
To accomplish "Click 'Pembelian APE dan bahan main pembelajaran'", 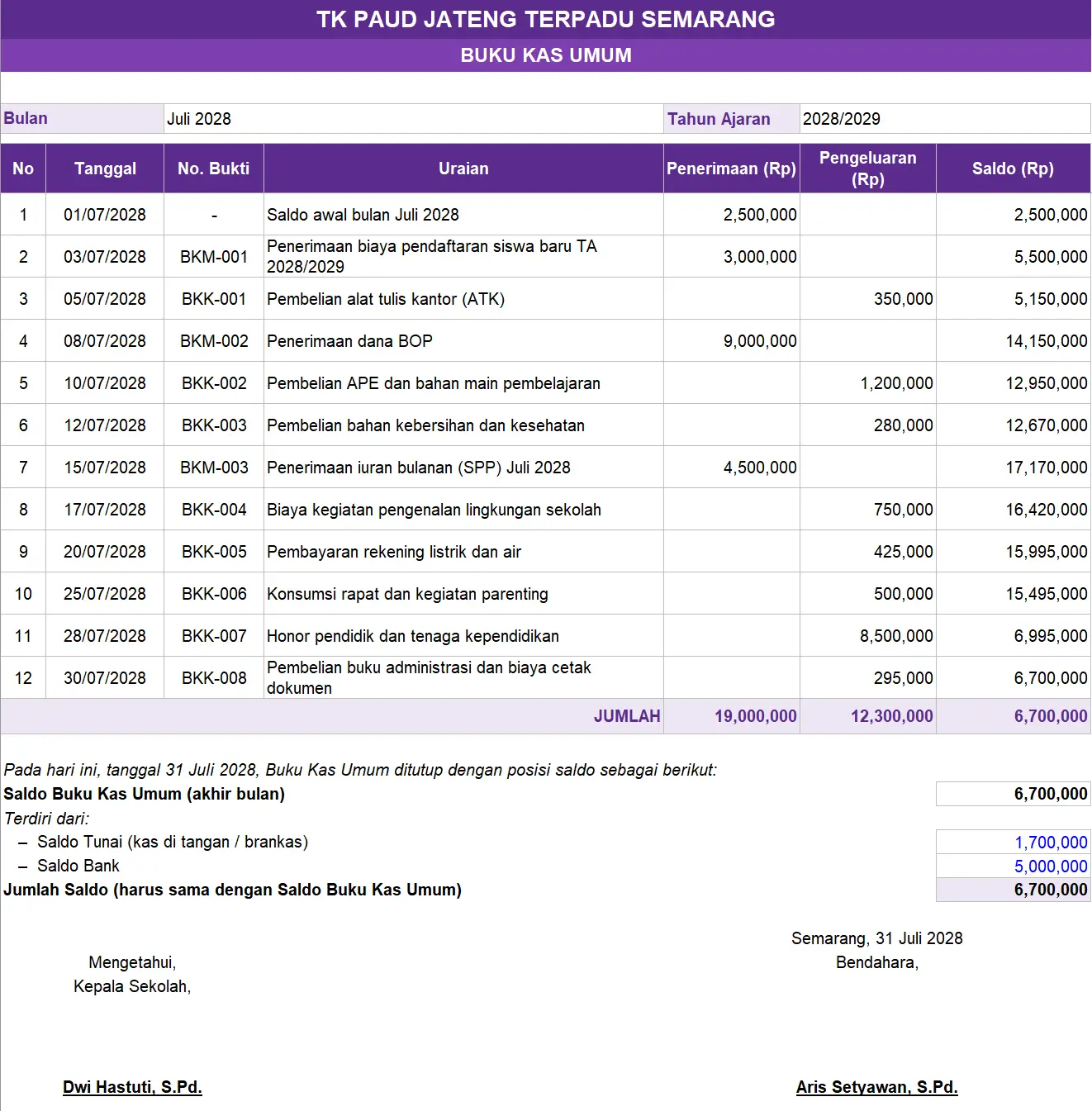I will pyautogui.click(x=463, y=383).
